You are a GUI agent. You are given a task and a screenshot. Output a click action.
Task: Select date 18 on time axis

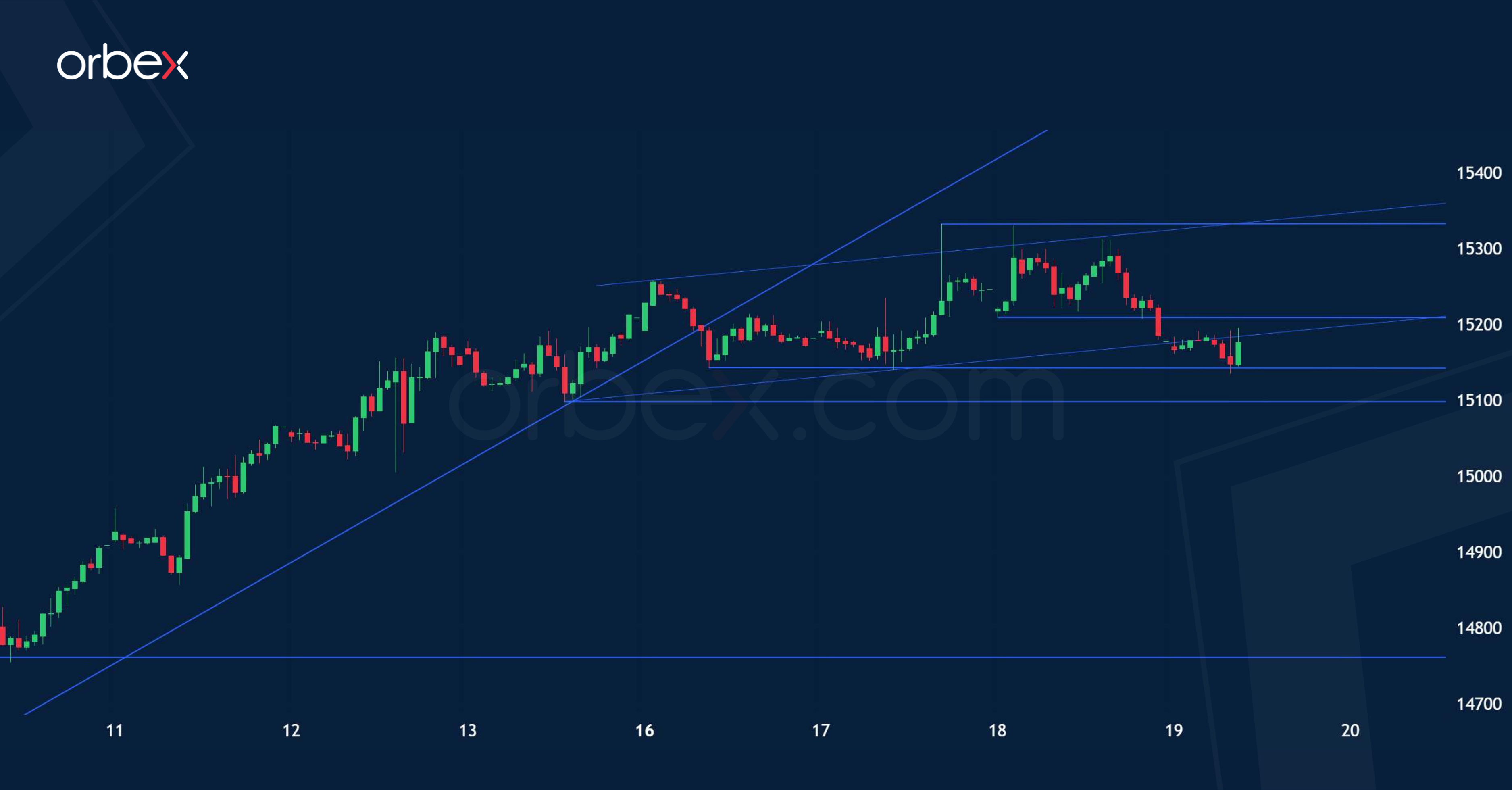coord(997,731)
